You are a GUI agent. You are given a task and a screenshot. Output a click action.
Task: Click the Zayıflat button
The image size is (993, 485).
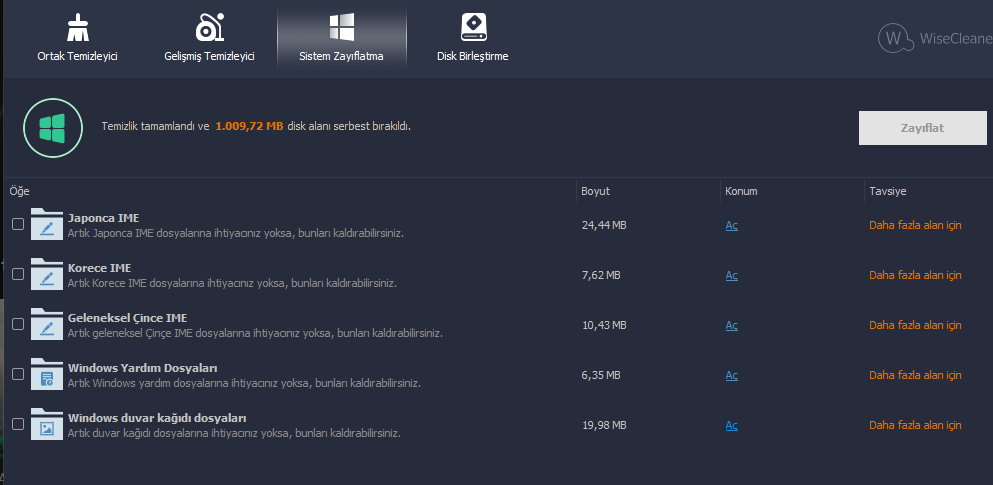tap(922, 128)
